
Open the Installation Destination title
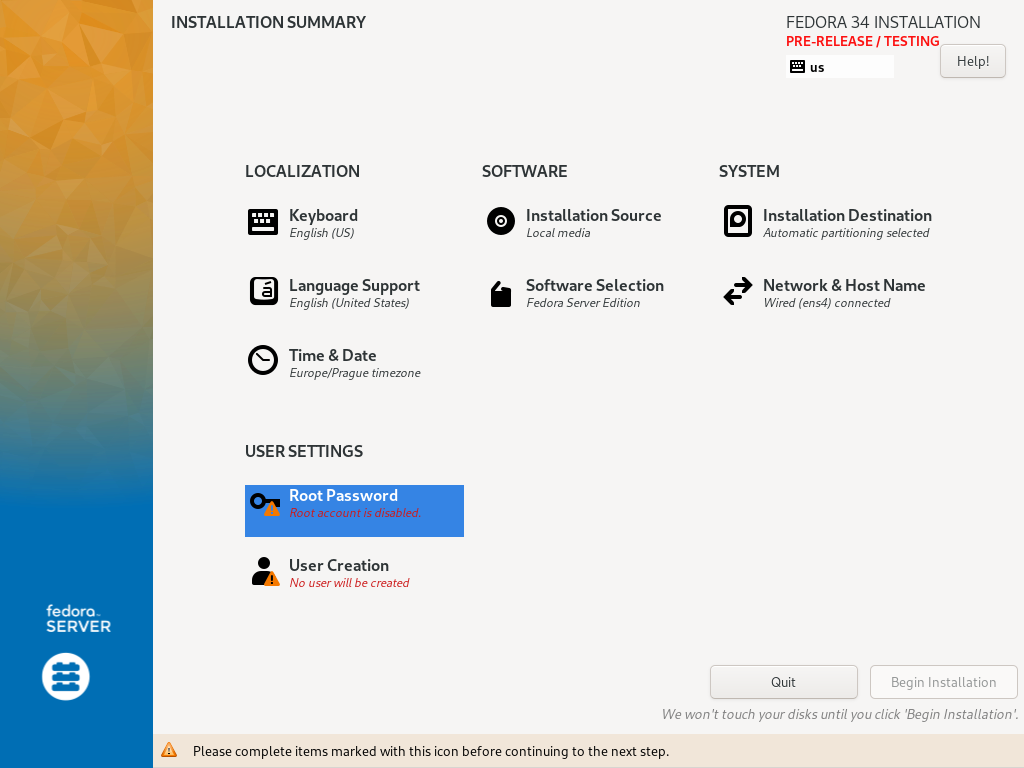click(x=847, y=216)
